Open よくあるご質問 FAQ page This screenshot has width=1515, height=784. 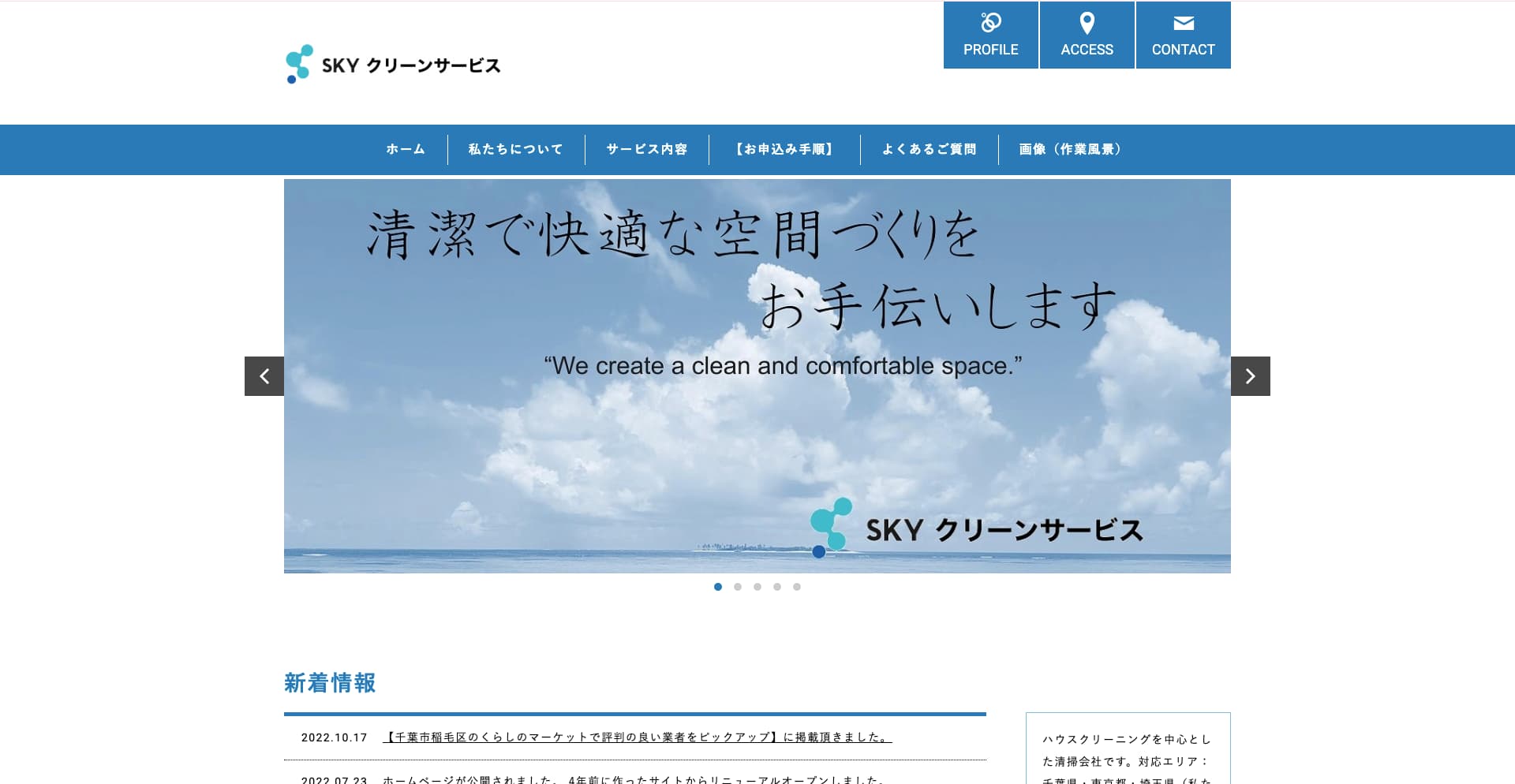pyautogui.click(x=929, y=149)
